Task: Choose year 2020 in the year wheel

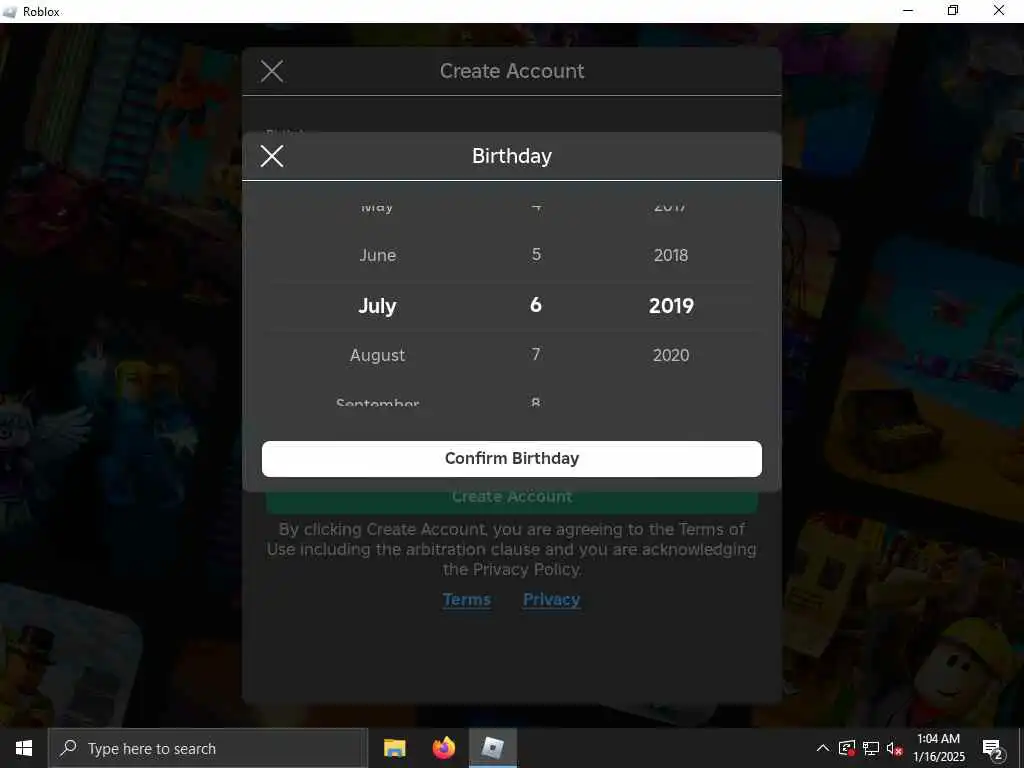Action: (x=671, y=355)
